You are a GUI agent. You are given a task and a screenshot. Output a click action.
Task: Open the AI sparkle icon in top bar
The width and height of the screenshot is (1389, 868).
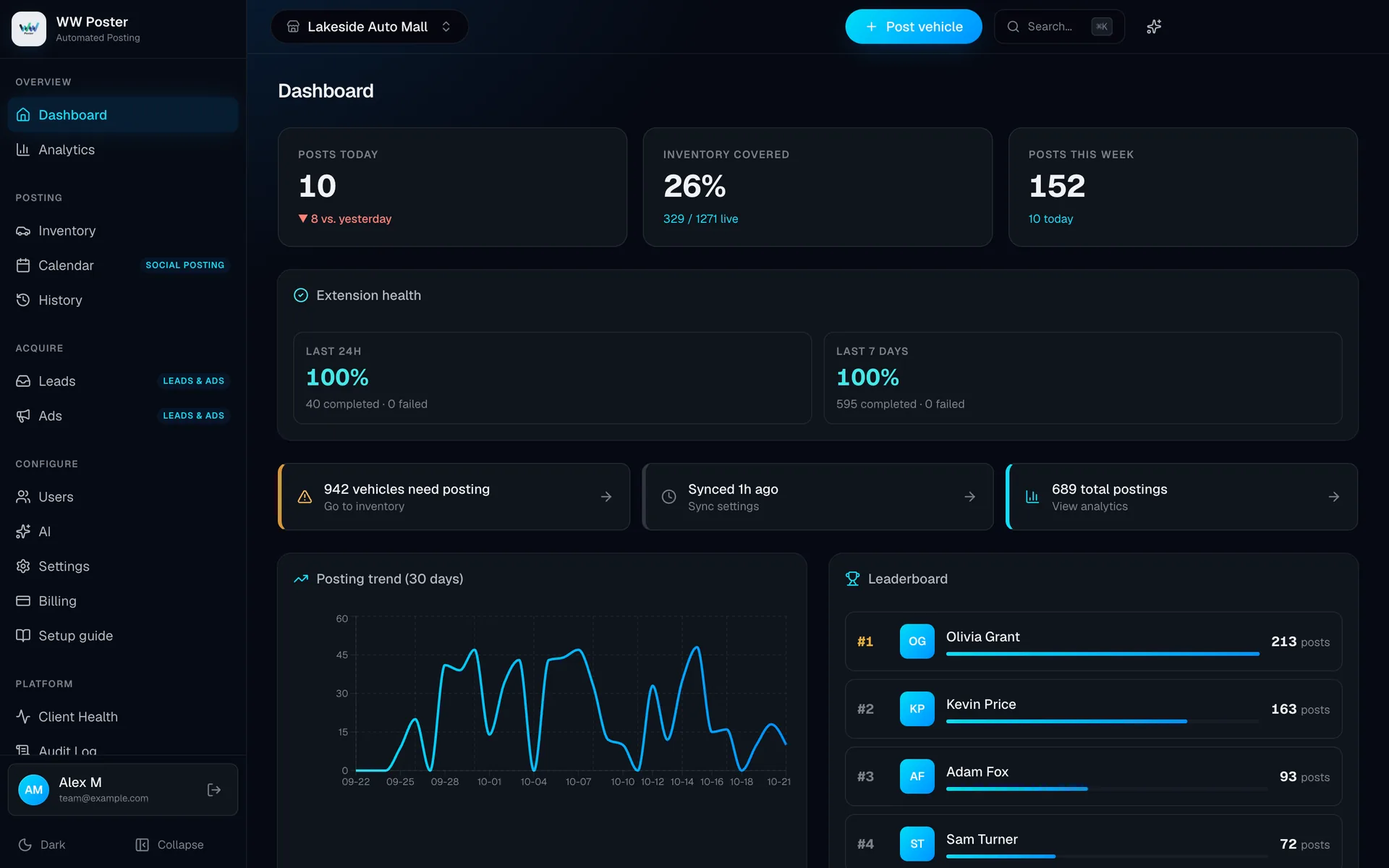click(x=1154, y=27)
